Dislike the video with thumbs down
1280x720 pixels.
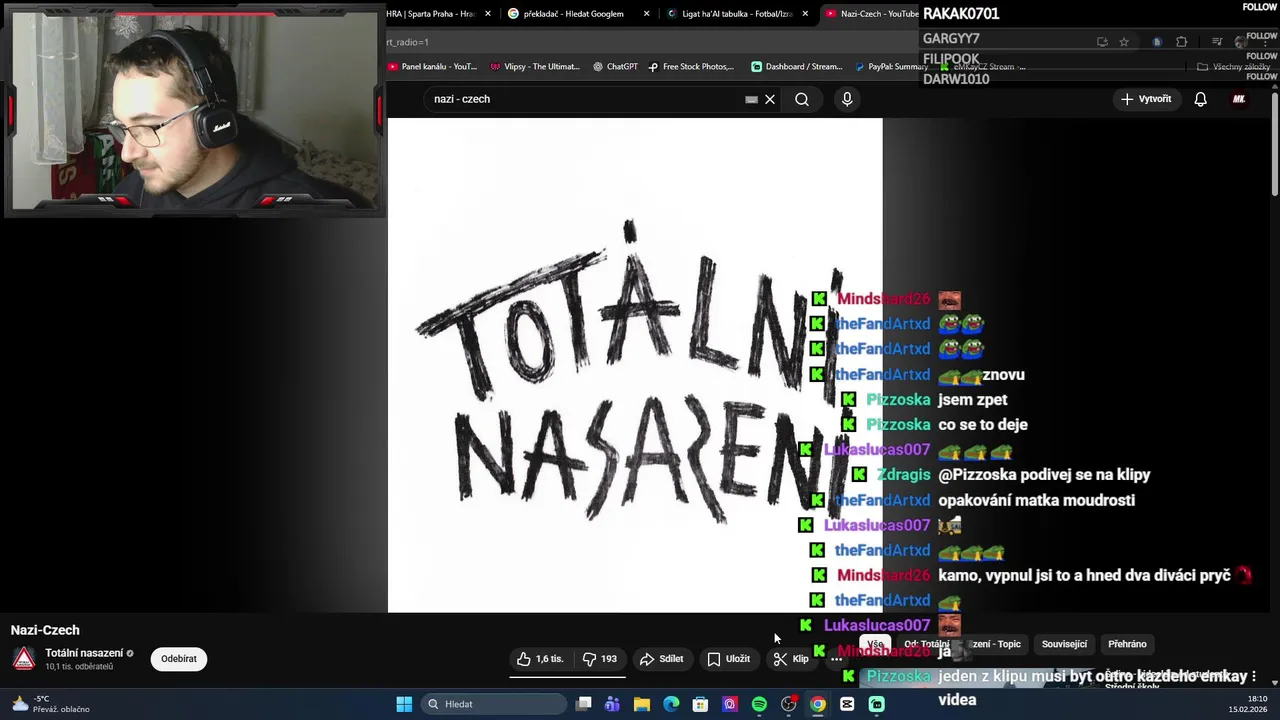600,659
